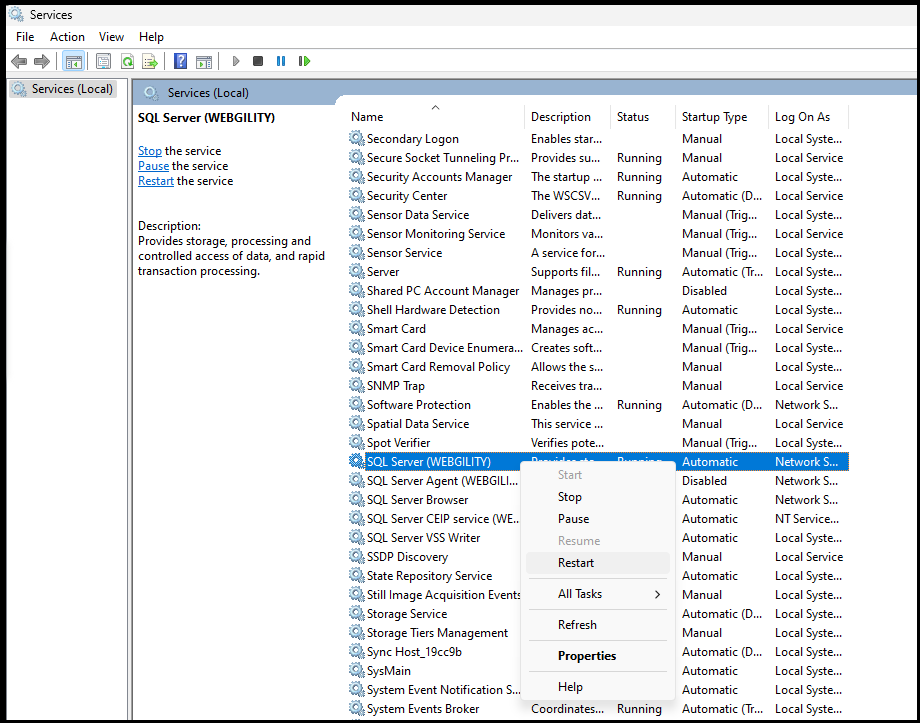Click the Restart the service link
The height and width of the screenshot is (723, 920).
tap(156, 181)
